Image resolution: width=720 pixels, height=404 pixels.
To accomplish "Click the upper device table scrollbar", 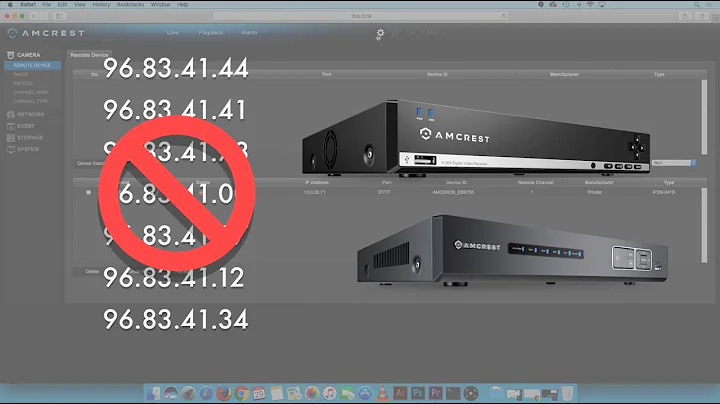I will (704, 117).
